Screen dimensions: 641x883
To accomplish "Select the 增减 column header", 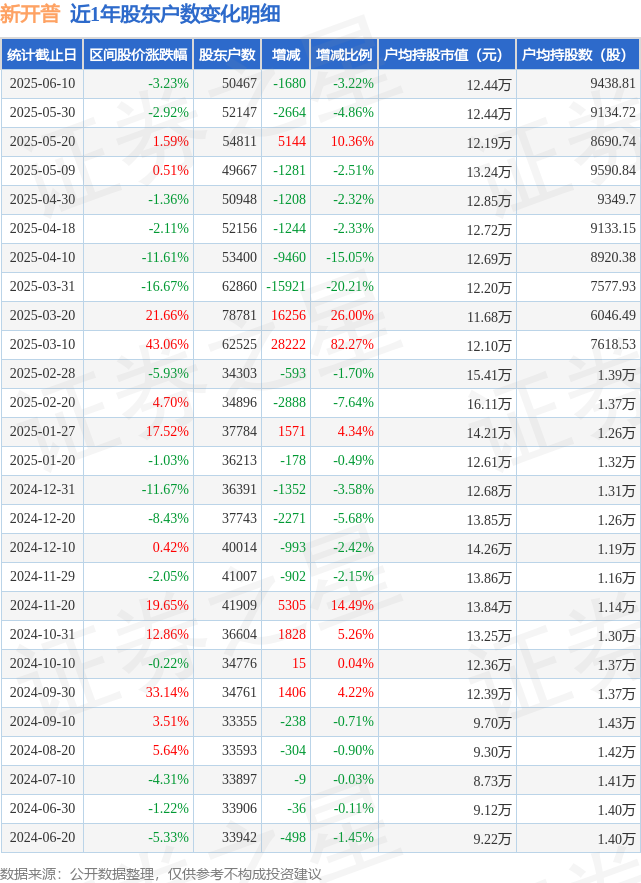I will (286, 55).
